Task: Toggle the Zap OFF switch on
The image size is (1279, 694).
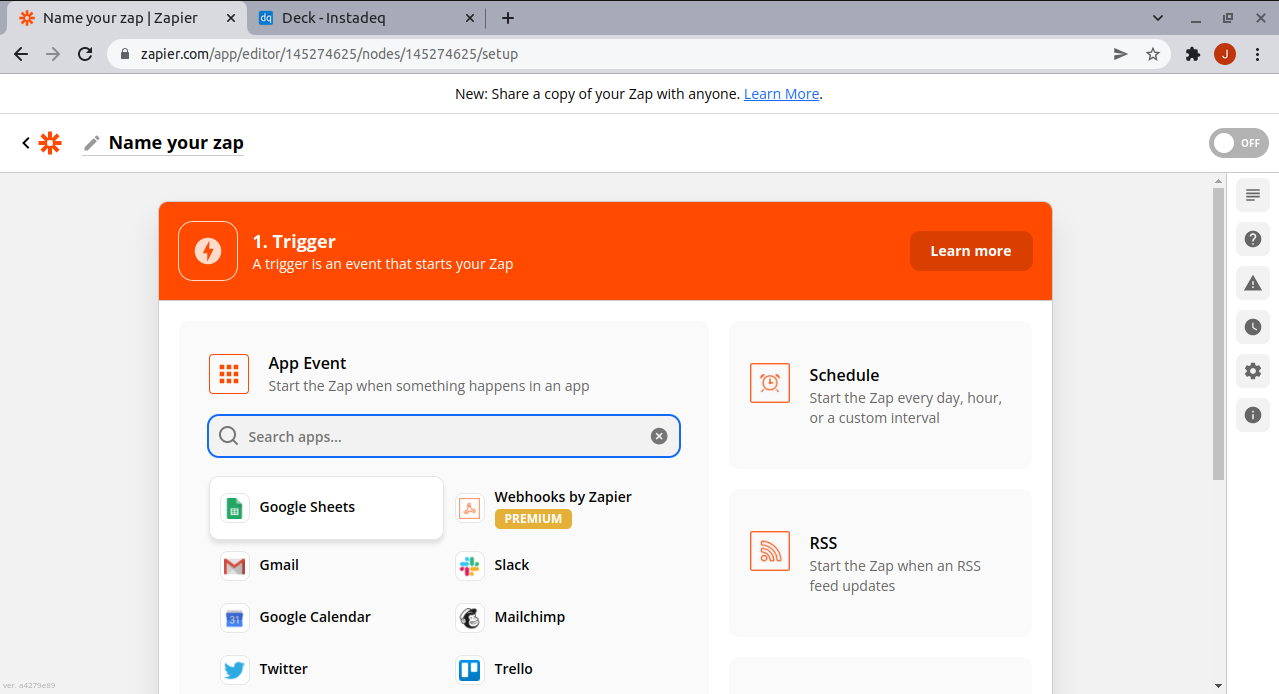Action: point(1238,143)
